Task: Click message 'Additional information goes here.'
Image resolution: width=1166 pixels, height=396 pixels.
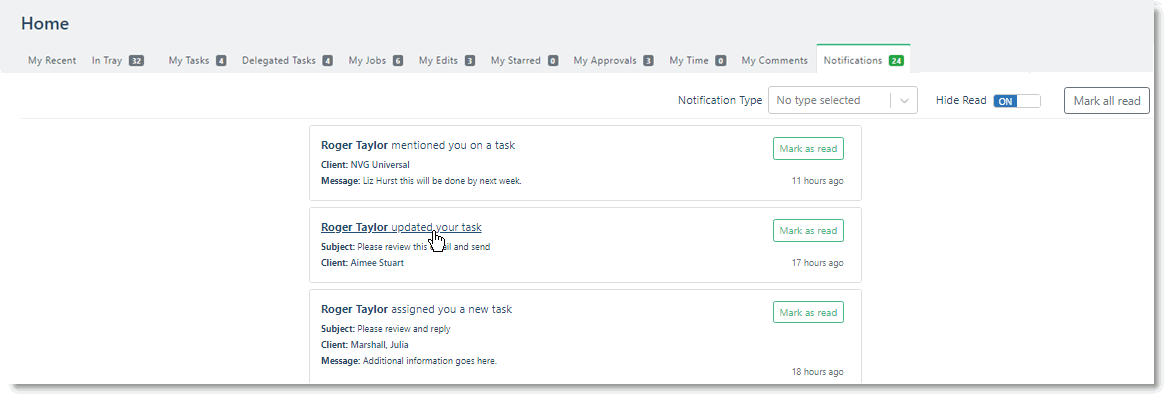Action: 430,361
